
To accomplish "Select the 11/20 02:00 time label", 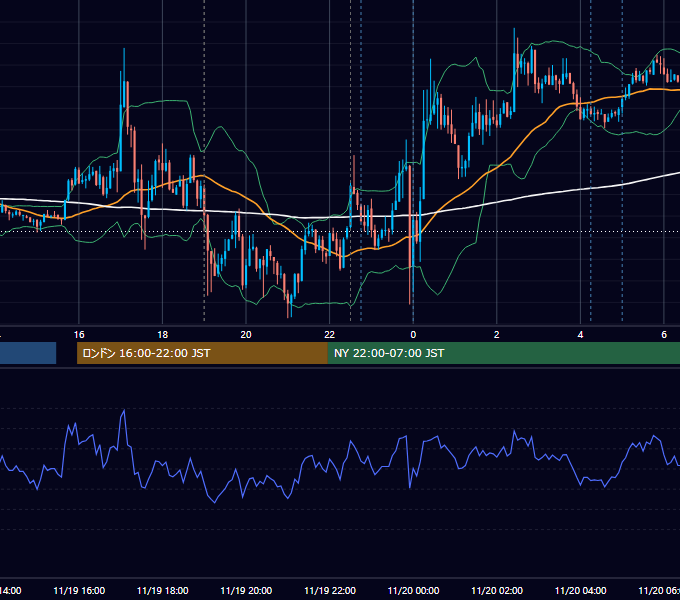I will pyautogui.click(x=497, y=590).
